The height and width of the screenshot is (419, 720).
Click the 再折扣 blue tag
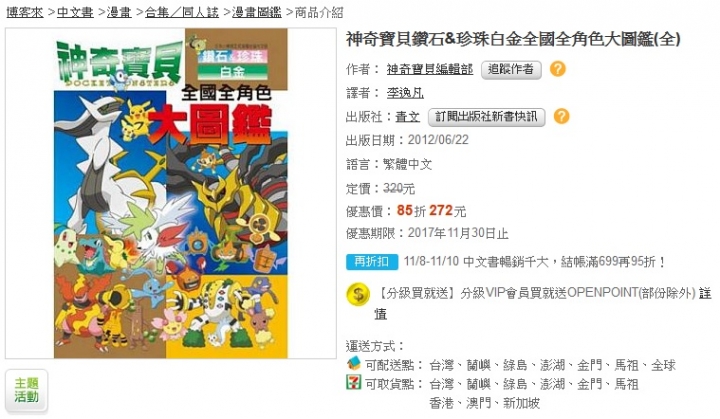click(x=372, y=261)
